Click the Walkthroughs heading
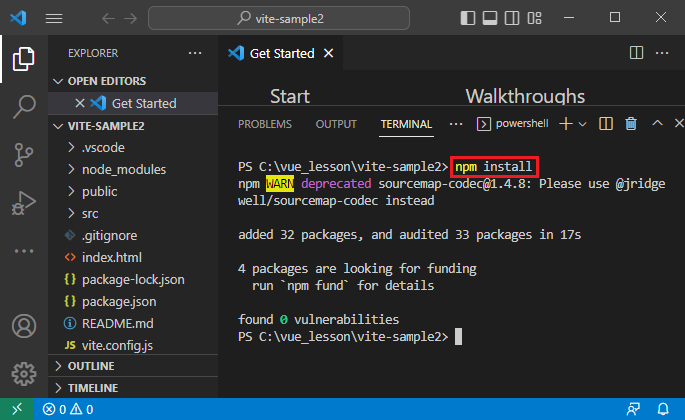This screenshot has height=420, width=685. click(525, 96)
